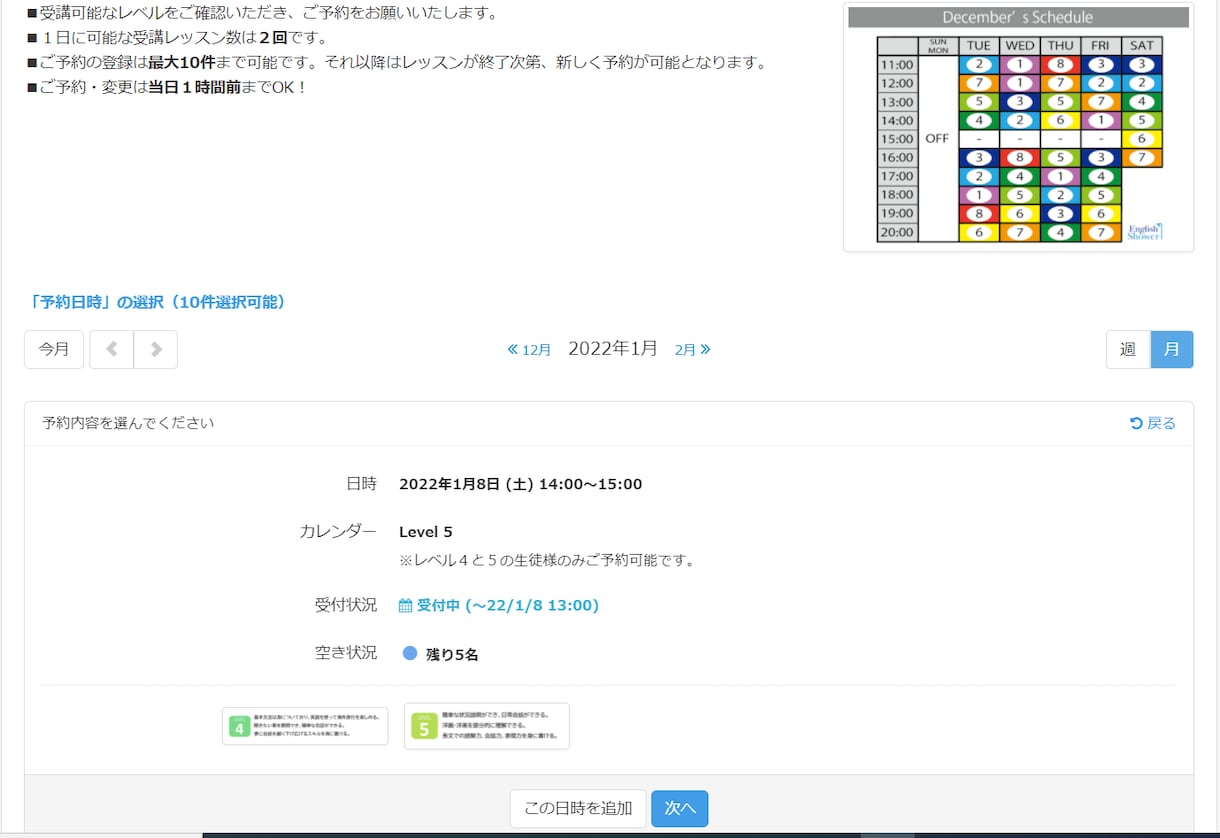Switch to 月 (month) view

click(x=1172, y=350)
